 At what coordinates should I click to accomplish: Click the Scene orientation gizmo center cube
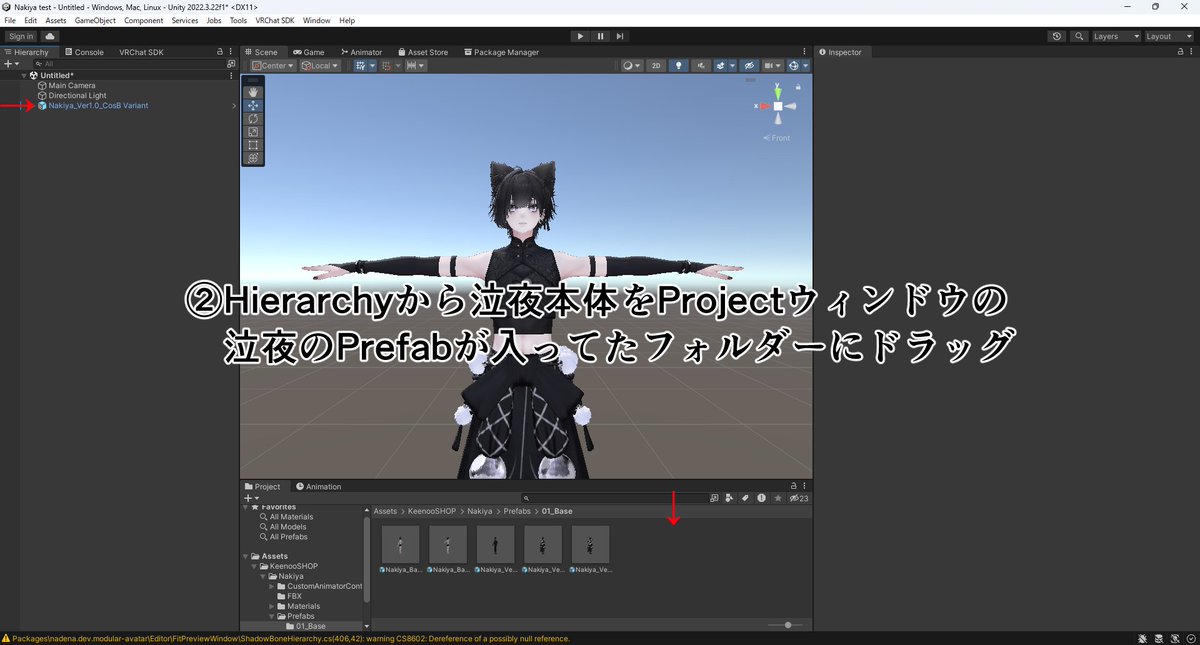click(778, 105)
